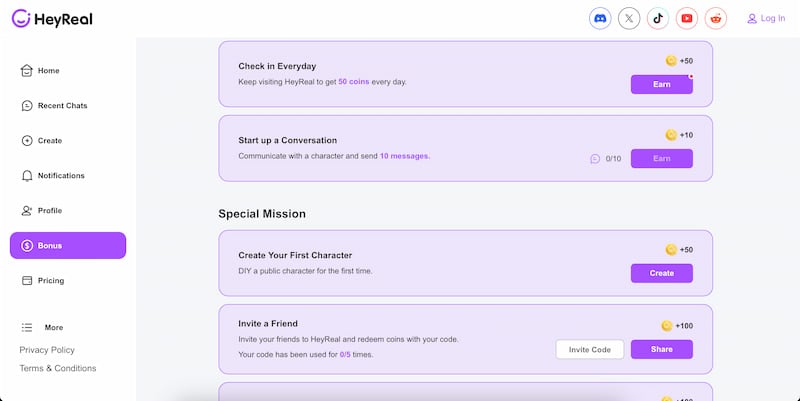Click the coin icon beside +50 Check in
The image size is (800, 401).
(x=671, y=61)
